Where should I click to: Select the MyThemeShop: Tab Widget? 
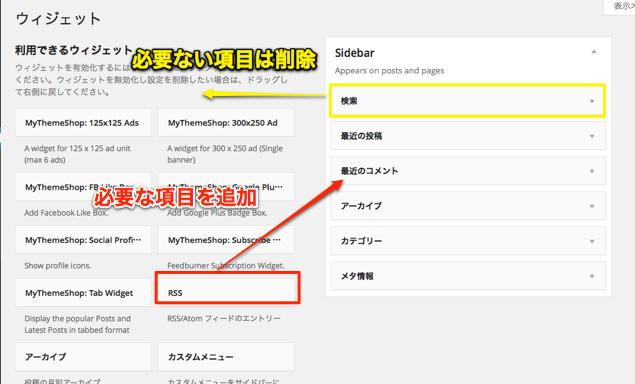pos(83,292)
